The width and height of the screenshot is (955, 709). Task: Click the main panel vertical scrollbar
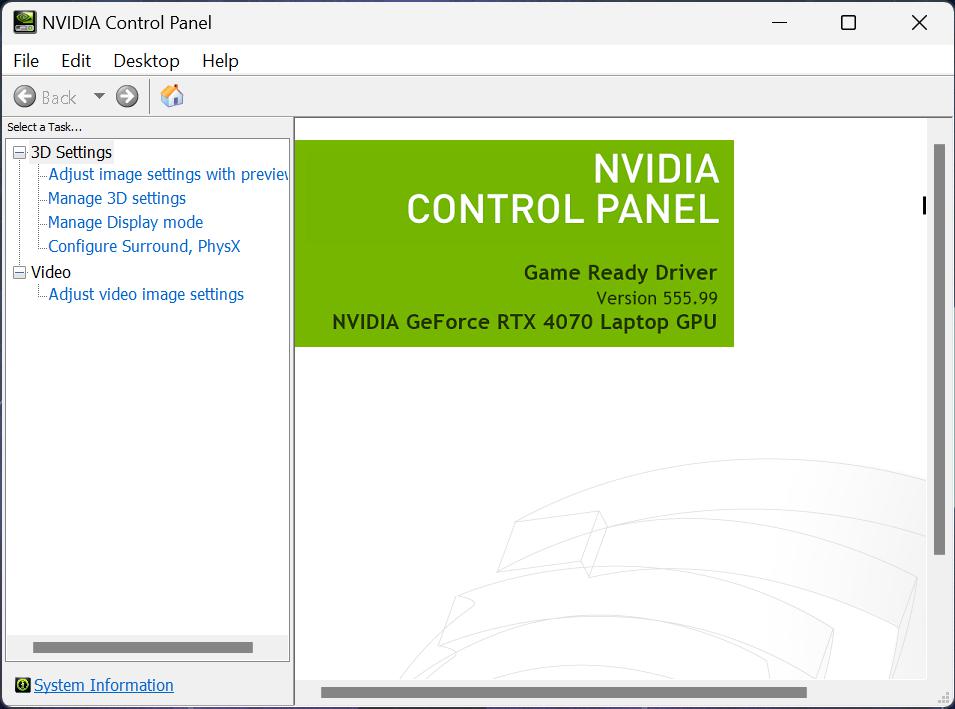(939, 350)
